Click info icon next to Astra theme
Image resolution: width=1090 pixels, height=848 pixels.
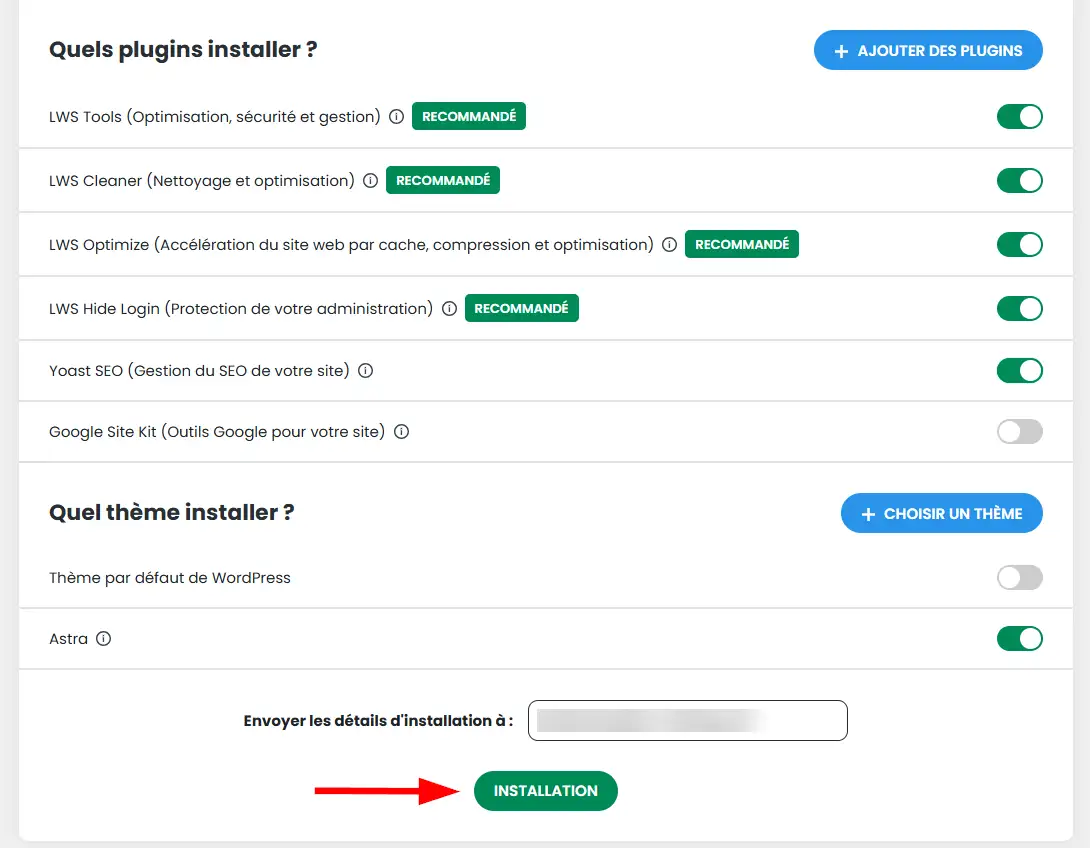(104, 639)
